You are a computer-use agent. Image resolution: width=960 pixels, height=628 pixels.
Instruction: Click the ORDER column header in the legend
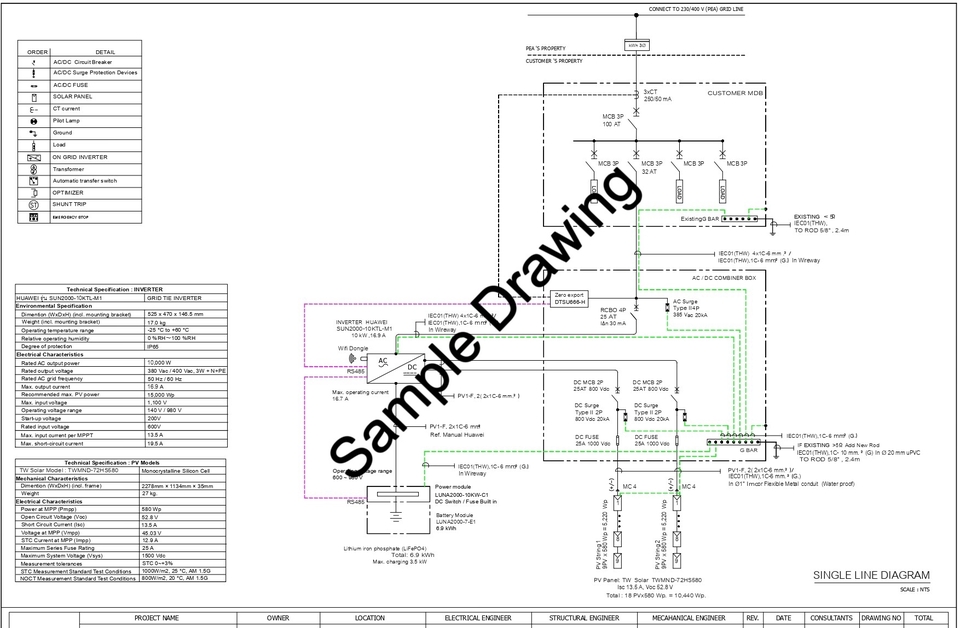point(37,52)
